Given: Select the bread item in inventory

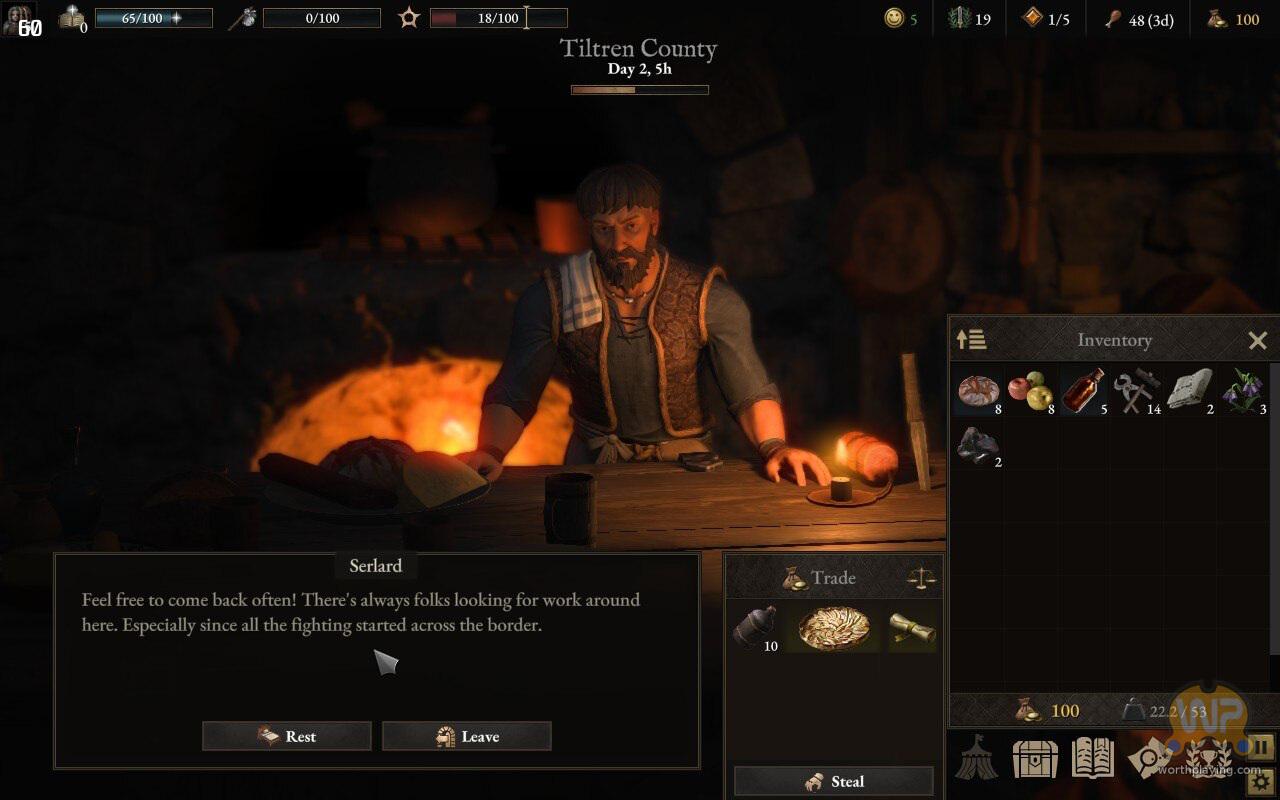Looking at the screenshot, I should tap(979, 390).
